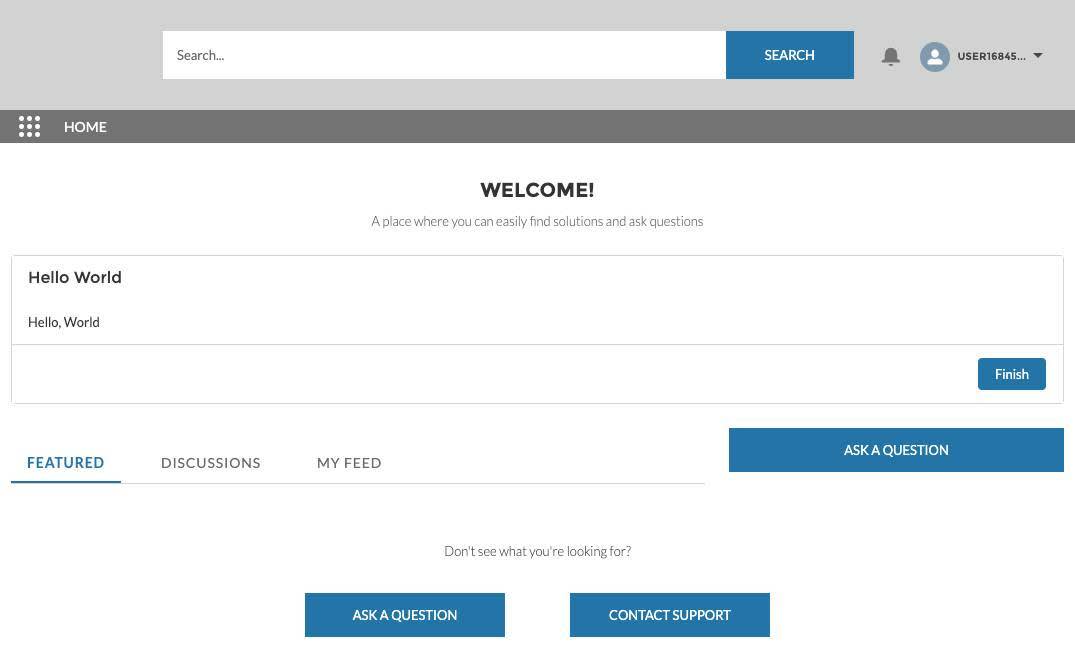Focus the Search input field

[444, 55]
